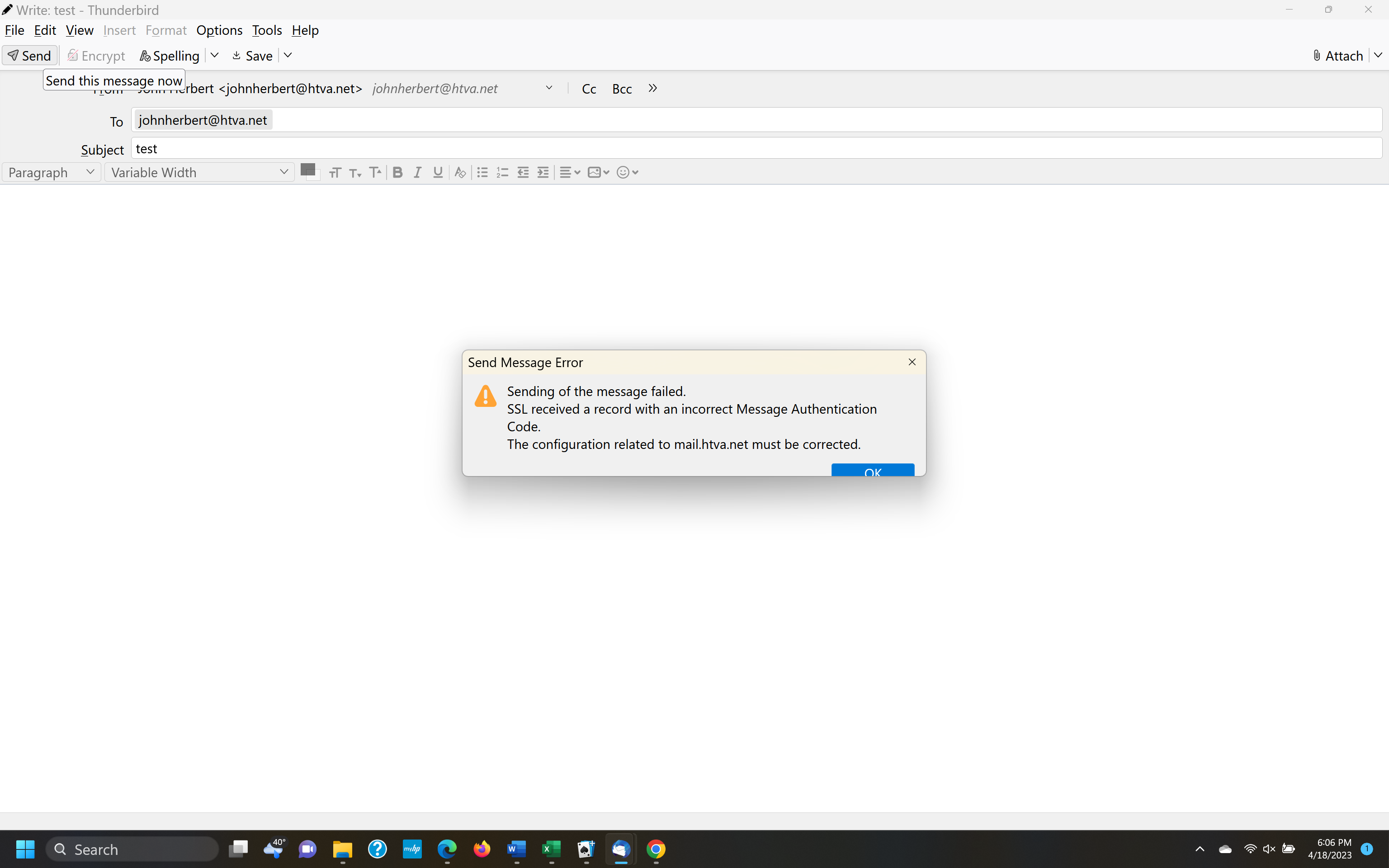
Task: Click the bulleted list icon
Action: [x=482, y=172]
